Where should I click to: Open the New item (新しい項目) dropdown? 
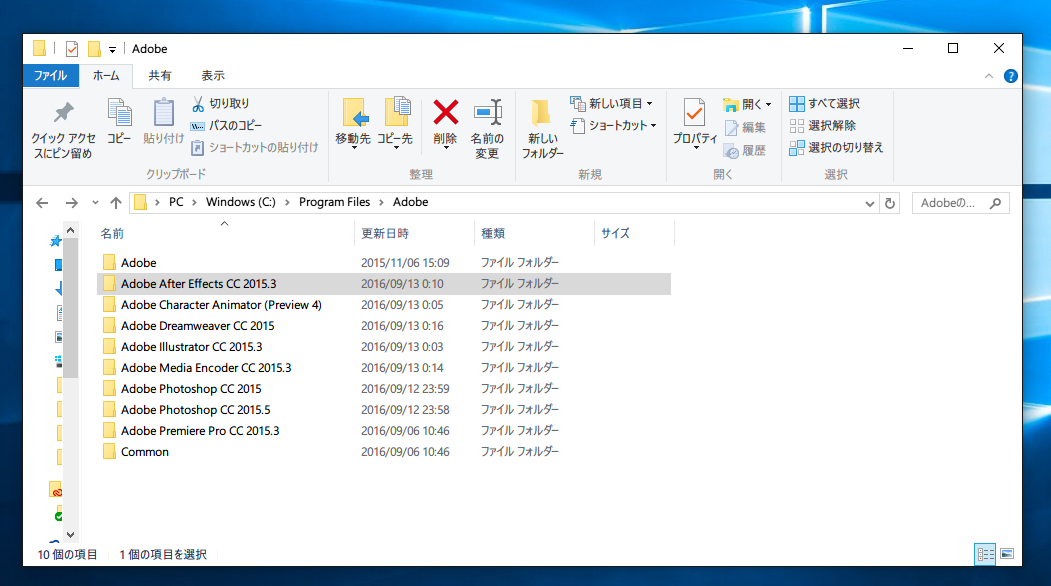pyautogui.click(x=611, y=103)
